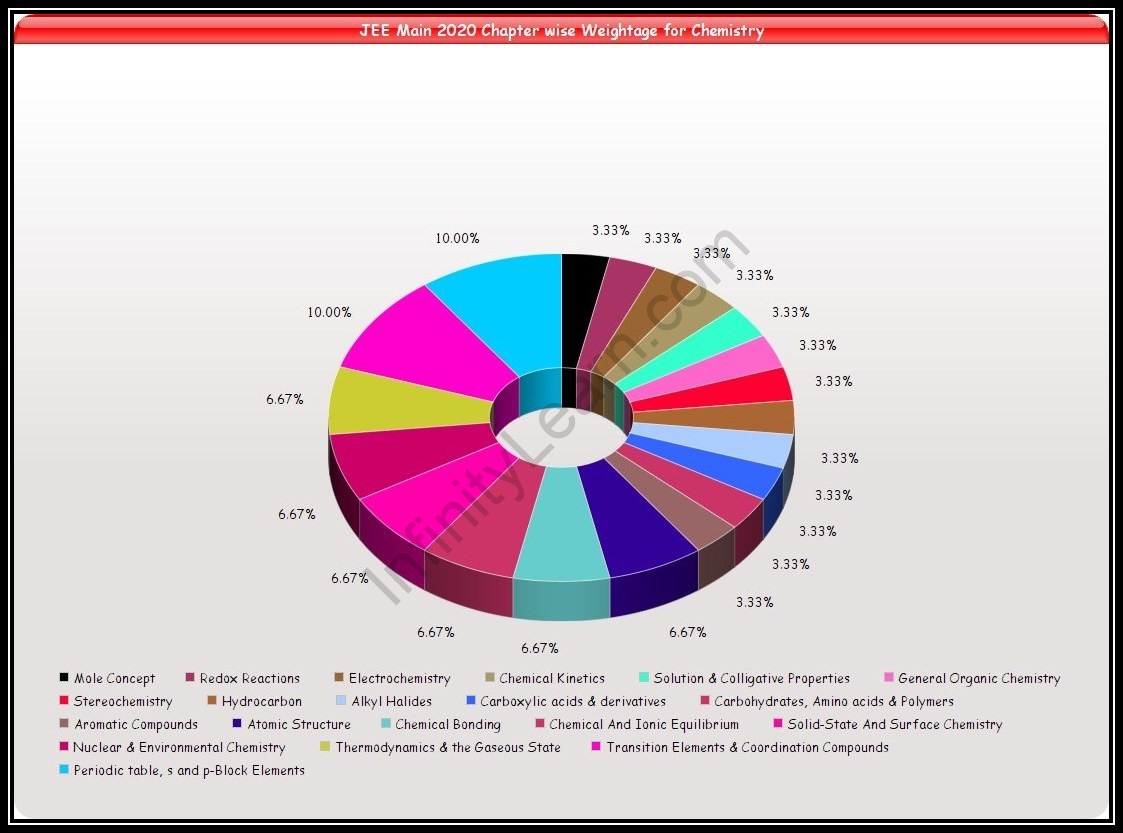Screen dimensions: 1123x833
Task: Select the Chemical Kinetics legend entry text
Action: (x=552, y=678)
